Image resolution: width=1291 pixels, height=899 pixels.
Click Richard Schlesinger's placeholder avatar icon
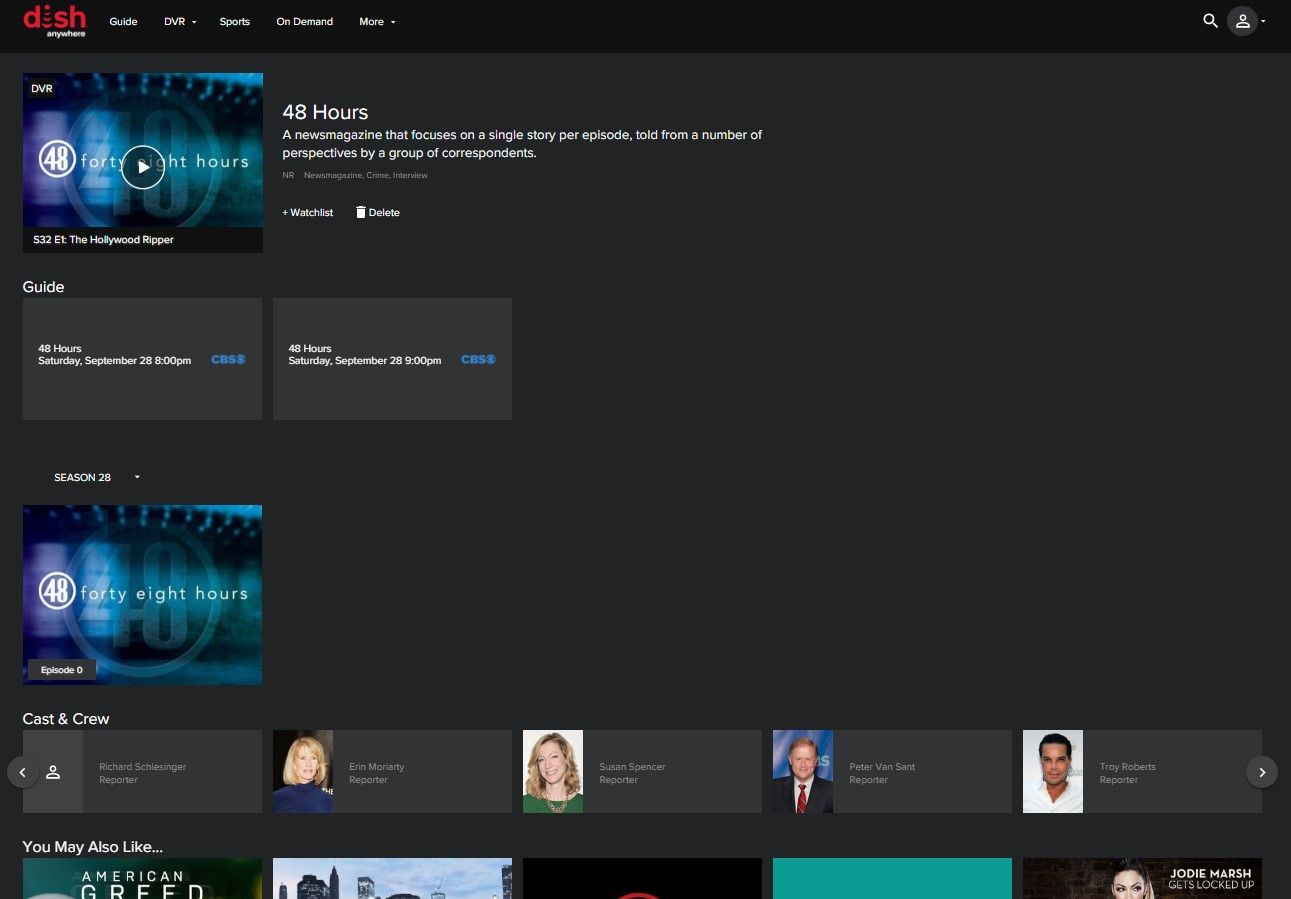coord(53,772)
